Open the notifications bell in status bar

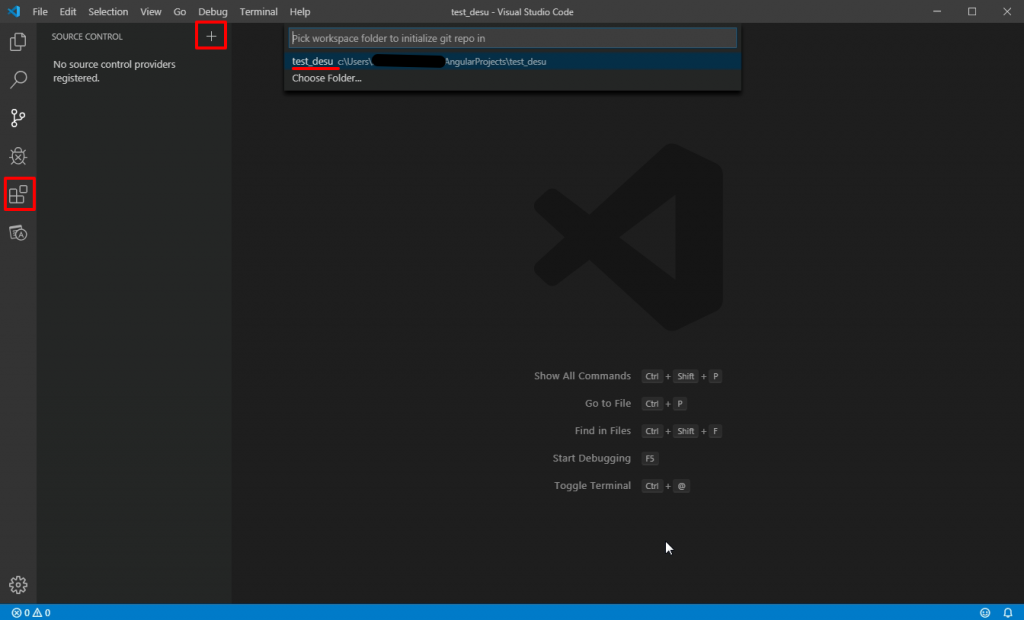[x=1008, y=613]
